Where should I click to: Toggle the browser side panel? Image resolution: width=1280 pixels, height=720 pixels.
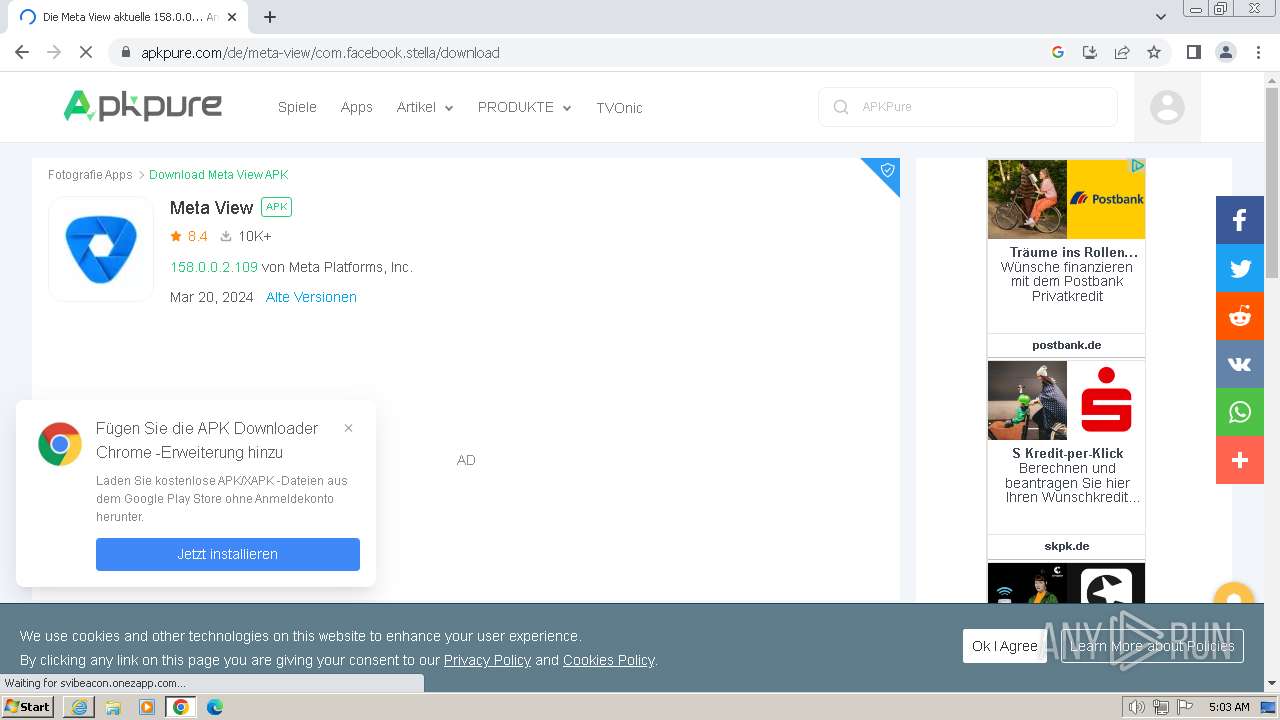(x=1193, y=52)
